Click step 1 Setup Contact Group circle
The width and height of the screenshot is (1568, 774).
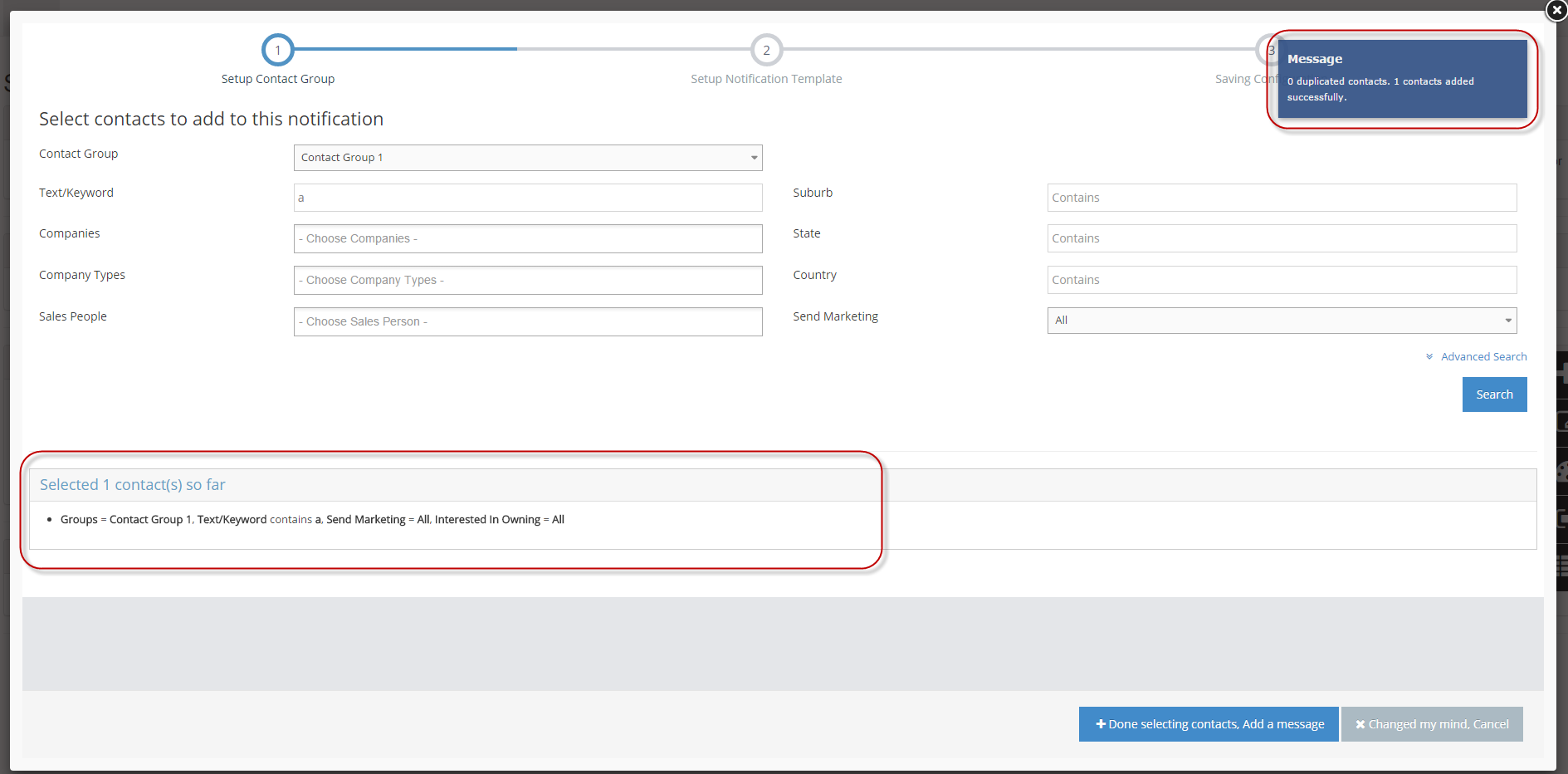pyautogui.click(x=277, y=50)
